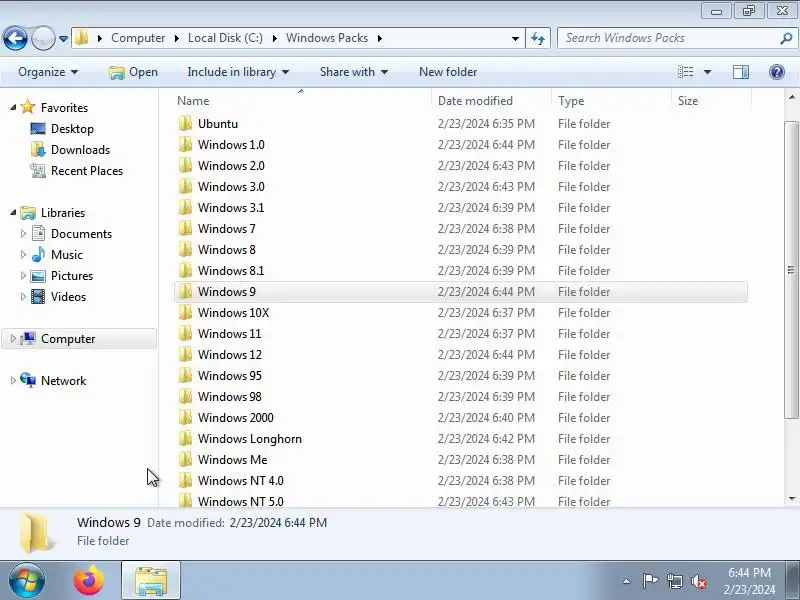Select the Ubuntu folder
This screenshot has height=600, width=800.
[218, 123]
